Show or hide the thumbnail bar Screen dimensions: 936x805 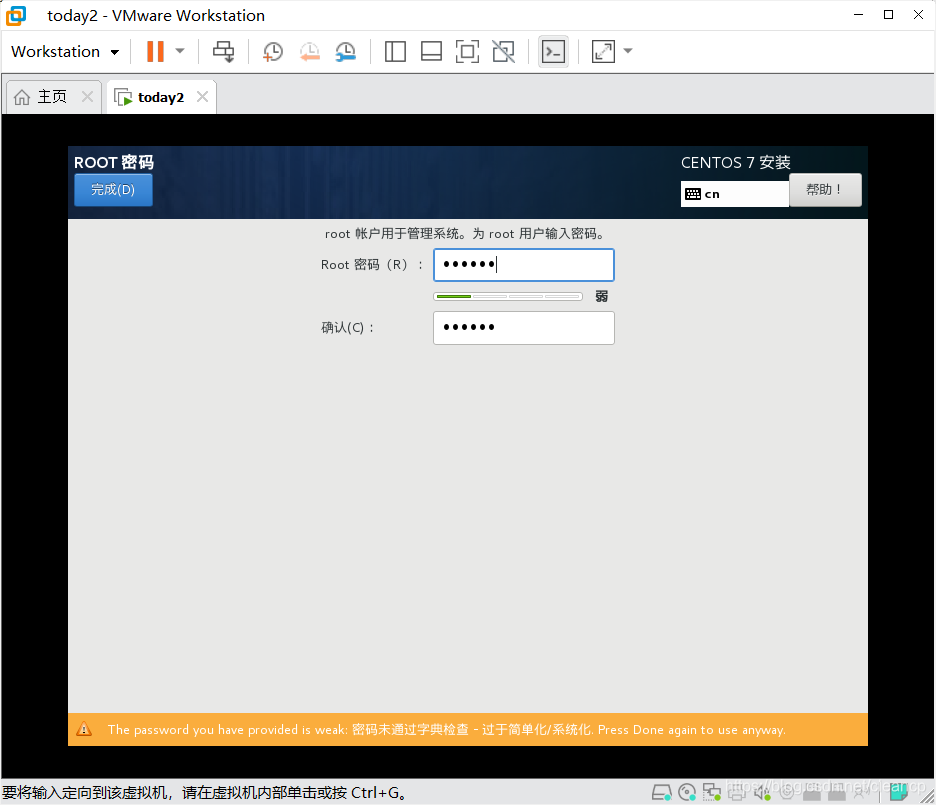(x=432, y=51)
